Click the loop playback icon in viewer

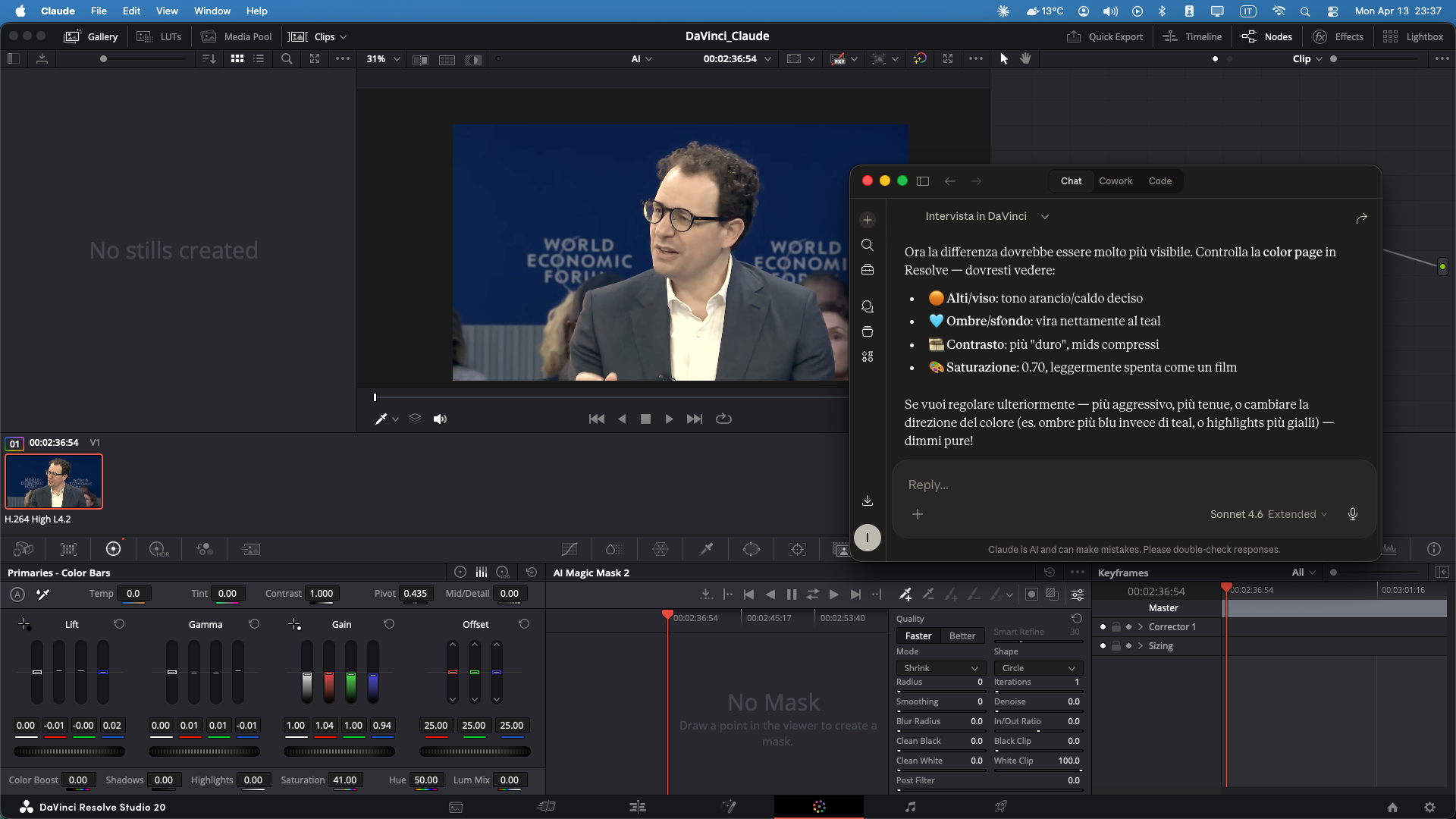click(723, 419)
